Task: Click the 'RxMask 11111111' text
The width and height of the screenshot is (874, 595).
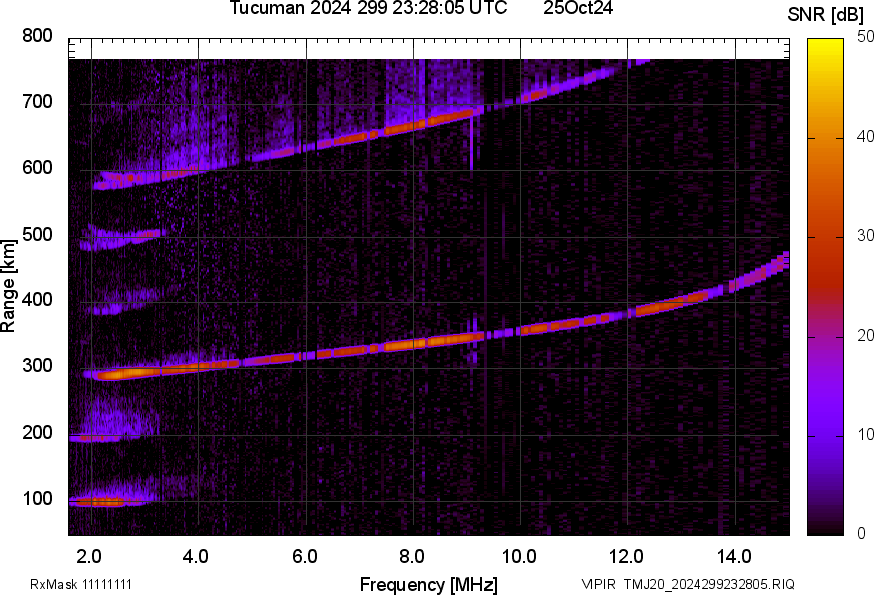Action: click(81, 584)
